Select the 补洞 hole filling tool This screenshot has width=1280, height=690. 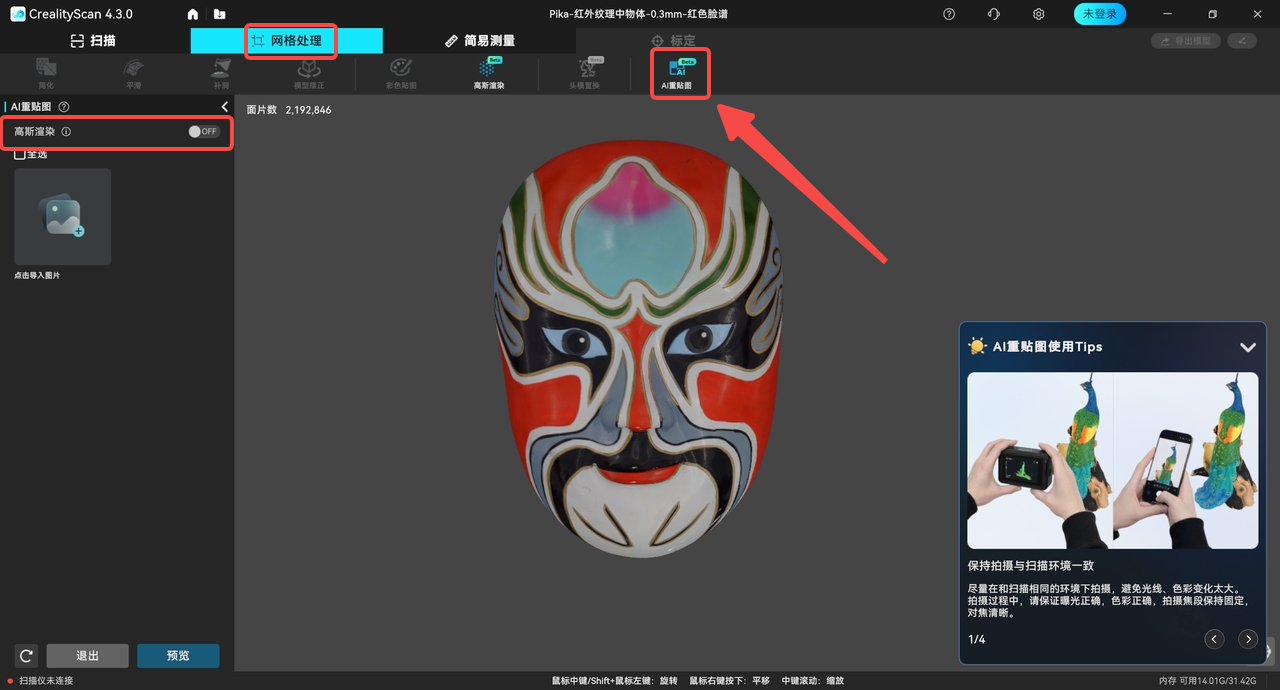point(221,74)
